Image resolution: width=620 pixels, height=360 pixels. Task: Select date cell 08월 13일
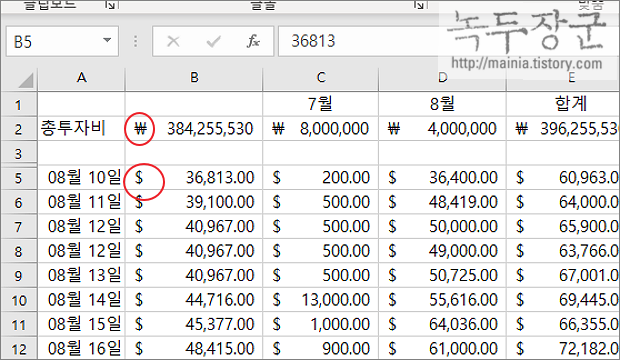pyautogui.click(x=81, y=275)
